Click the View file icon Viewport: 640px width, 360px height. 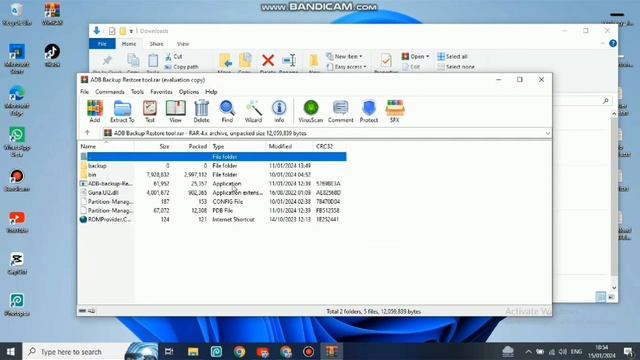tap(176, 111)
